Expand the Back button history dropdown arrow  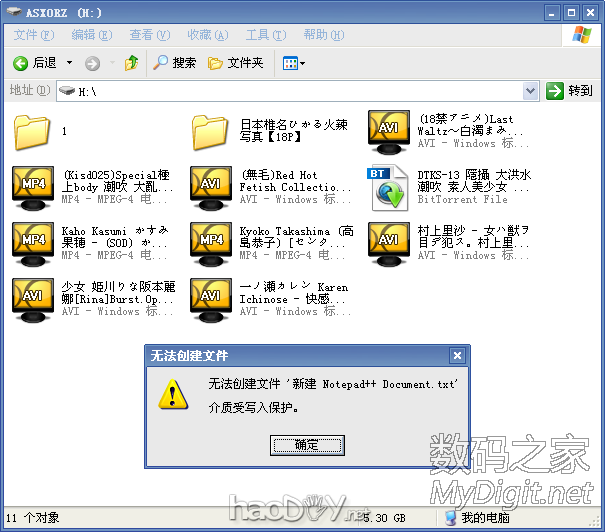point(69,63)
